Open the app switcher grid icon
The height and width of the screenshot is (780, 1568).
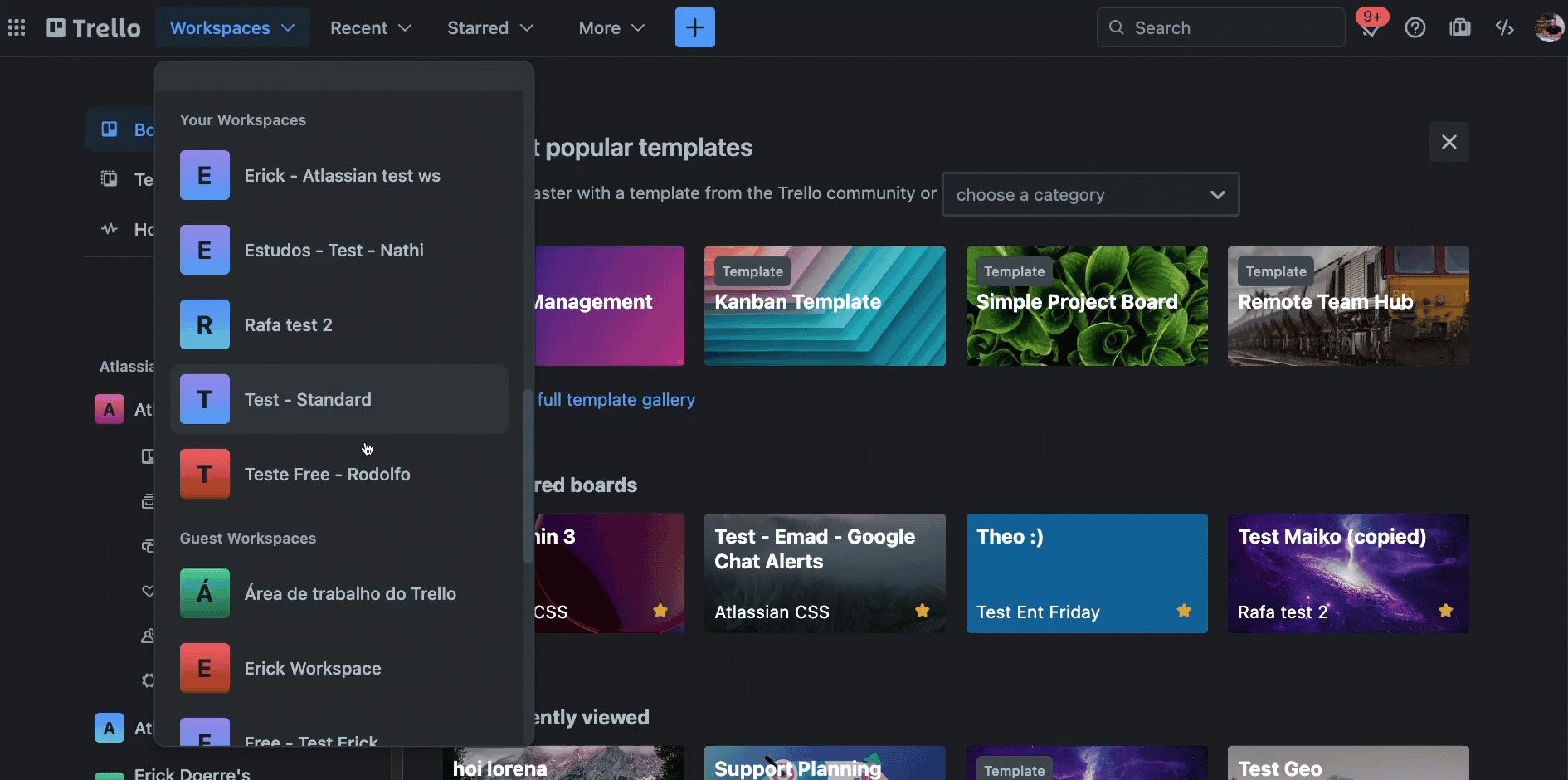[17, 28]
